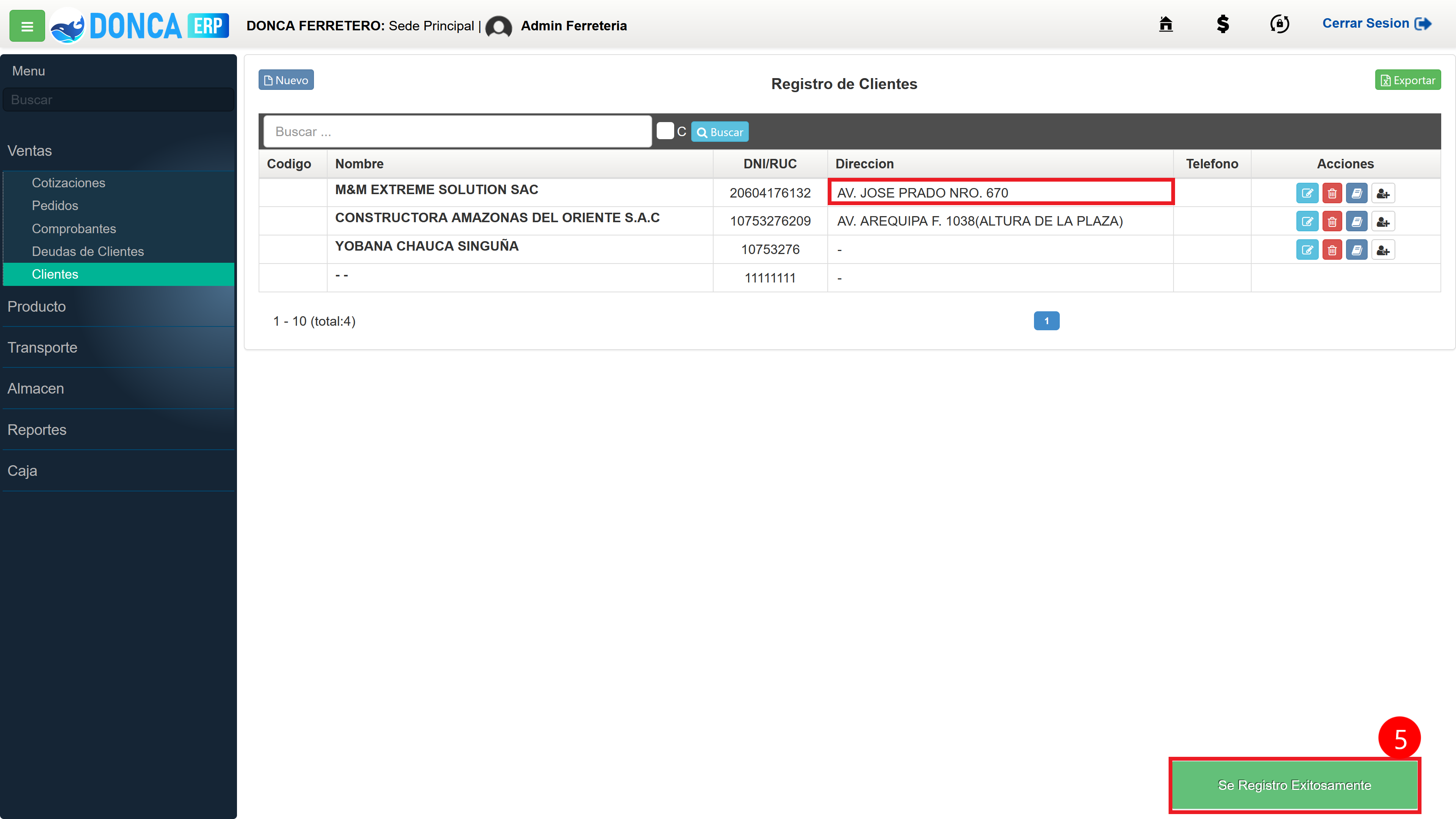Open Cotizaciones in the sidebar
The height and width of the screenshot is (819, 1456).
68,183
